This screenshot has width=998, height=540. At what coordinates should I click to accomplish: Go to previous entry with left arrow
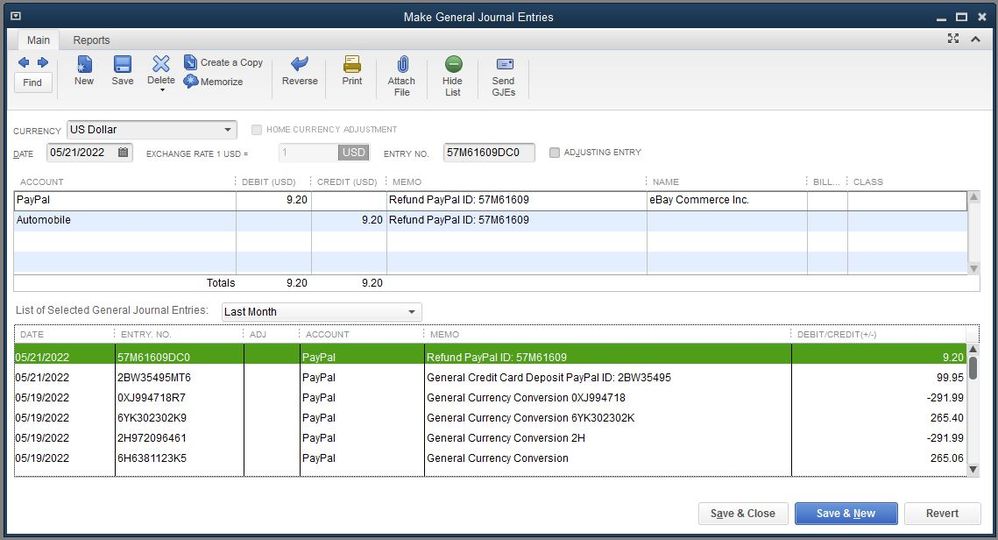[x=24, y=62]
